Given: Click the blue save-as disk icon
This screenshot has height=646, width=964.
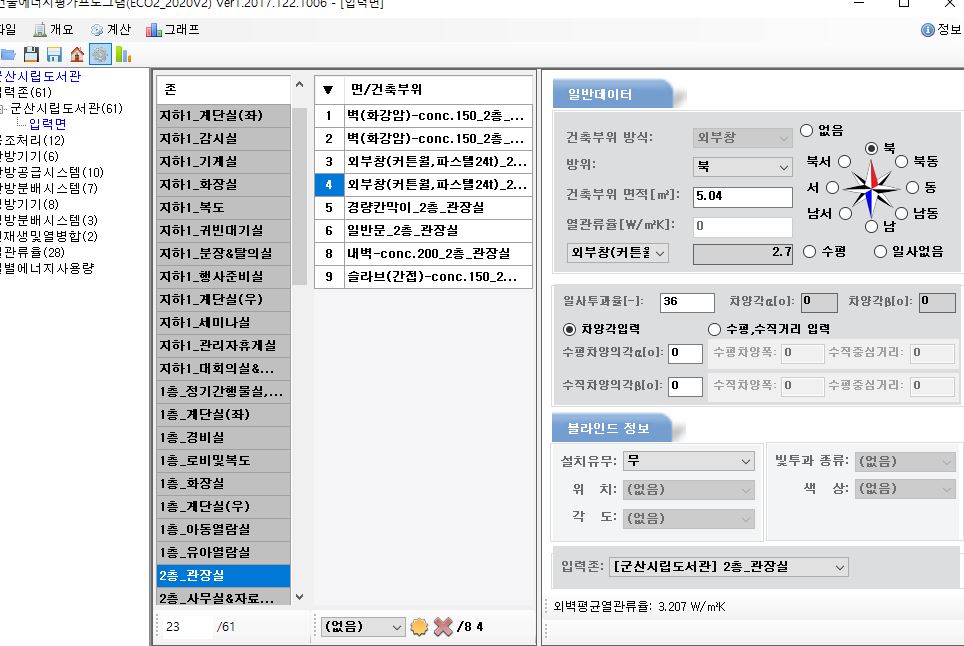Looking at the screenshot, I should pos(54,54).
